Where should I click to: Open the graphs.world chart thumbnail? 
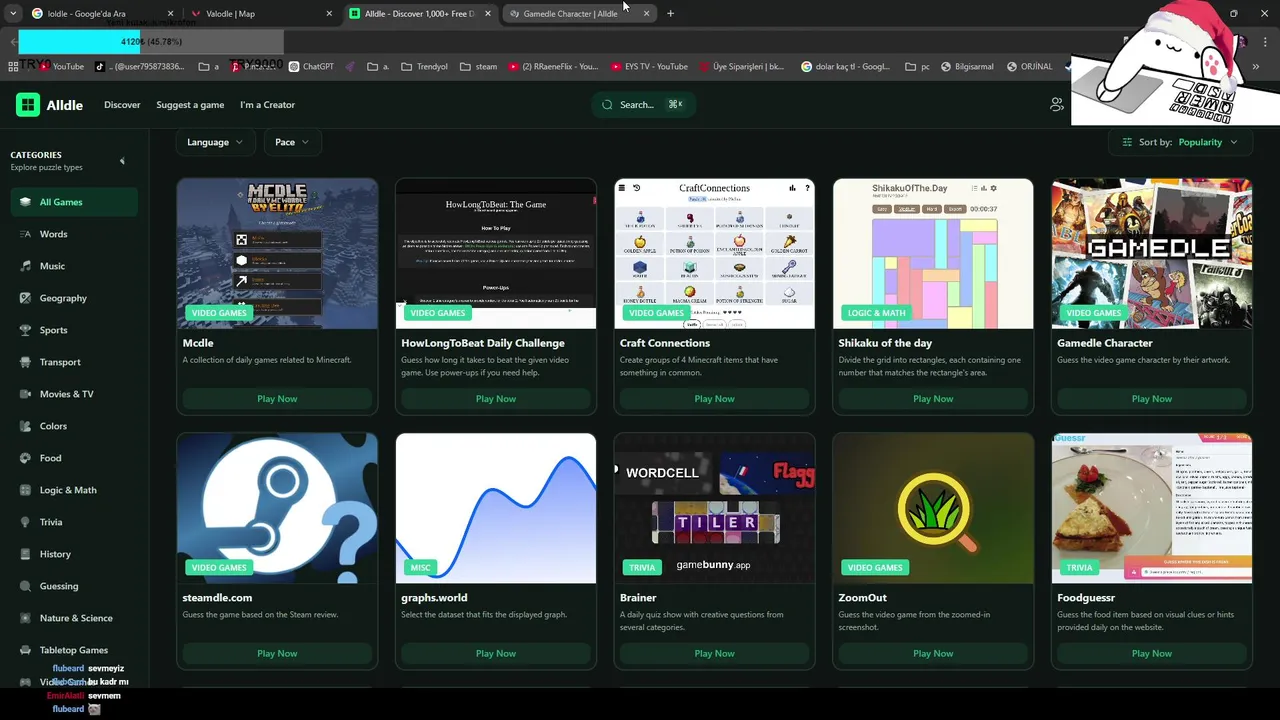tap(496, 508)
